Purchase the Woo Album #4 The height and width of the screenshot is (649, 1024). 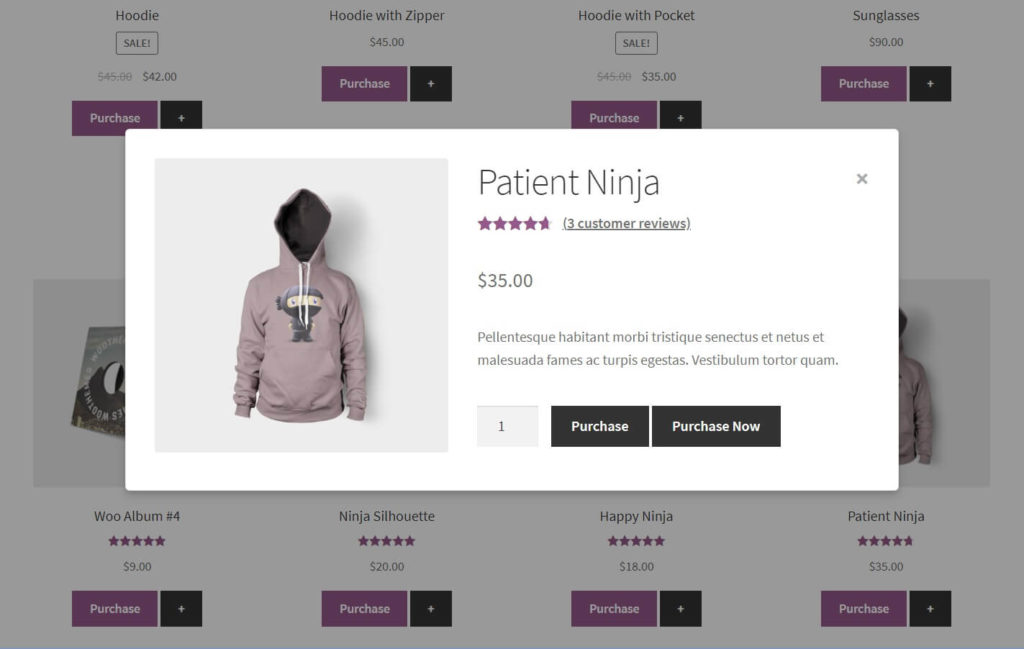coord(115,608)
